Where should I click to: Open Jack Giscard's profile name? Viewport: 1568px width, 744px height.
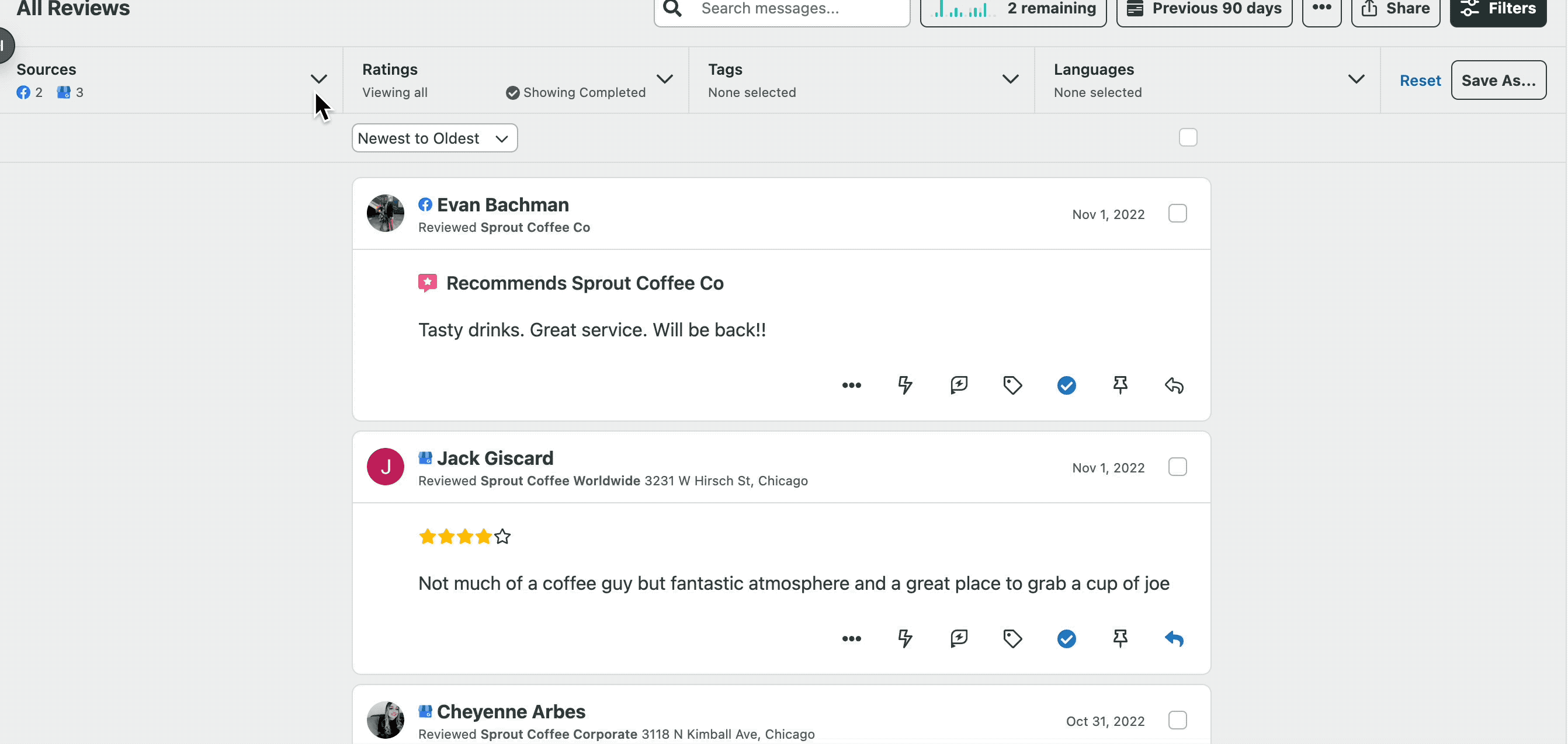click(495, 457)
